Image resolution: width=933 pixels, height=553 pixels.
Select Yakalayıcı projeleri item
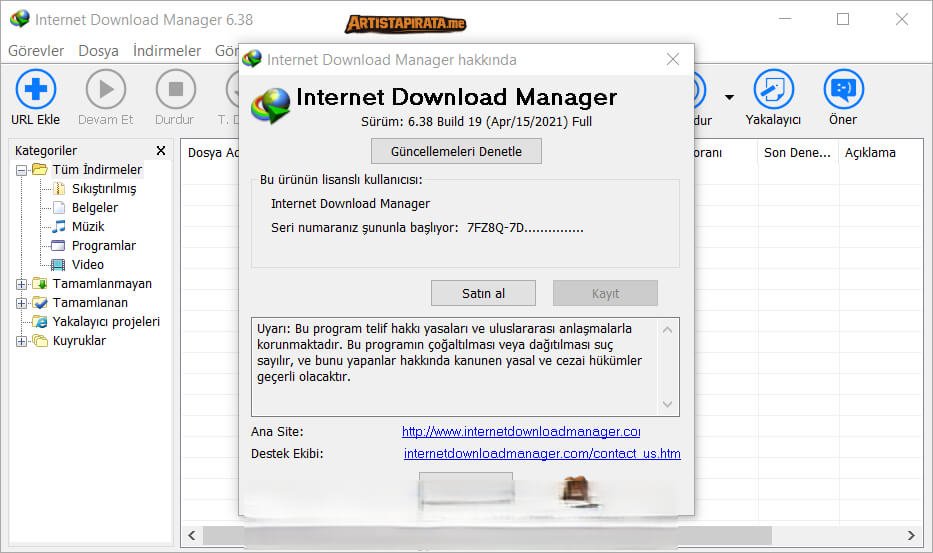click(x=106, y=322)
